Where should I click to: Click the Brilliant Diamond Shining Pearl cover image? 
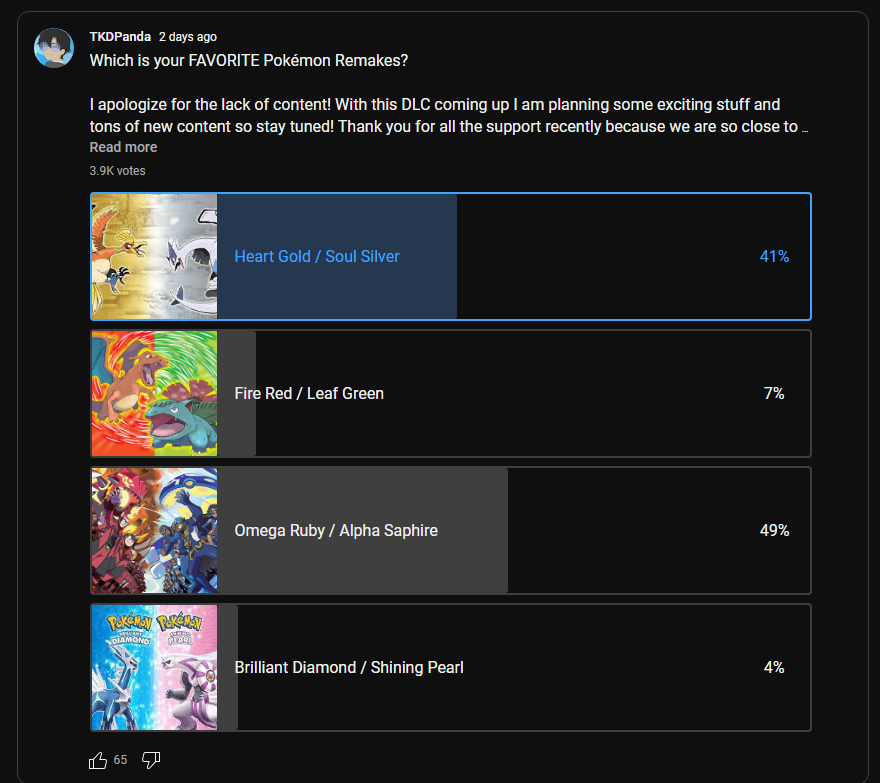tap(154, 667)
